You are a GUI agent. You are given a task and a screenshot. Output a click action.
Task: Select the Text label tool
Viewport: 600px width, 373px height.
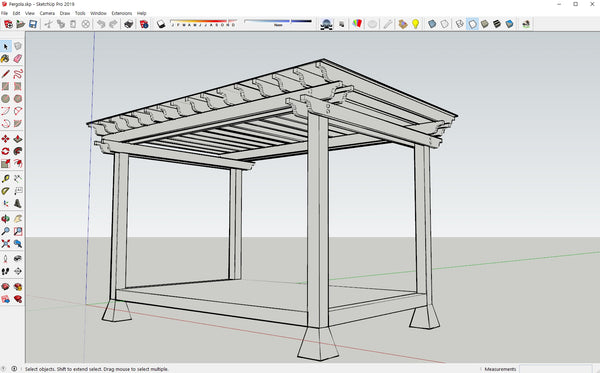pos(18,191)
